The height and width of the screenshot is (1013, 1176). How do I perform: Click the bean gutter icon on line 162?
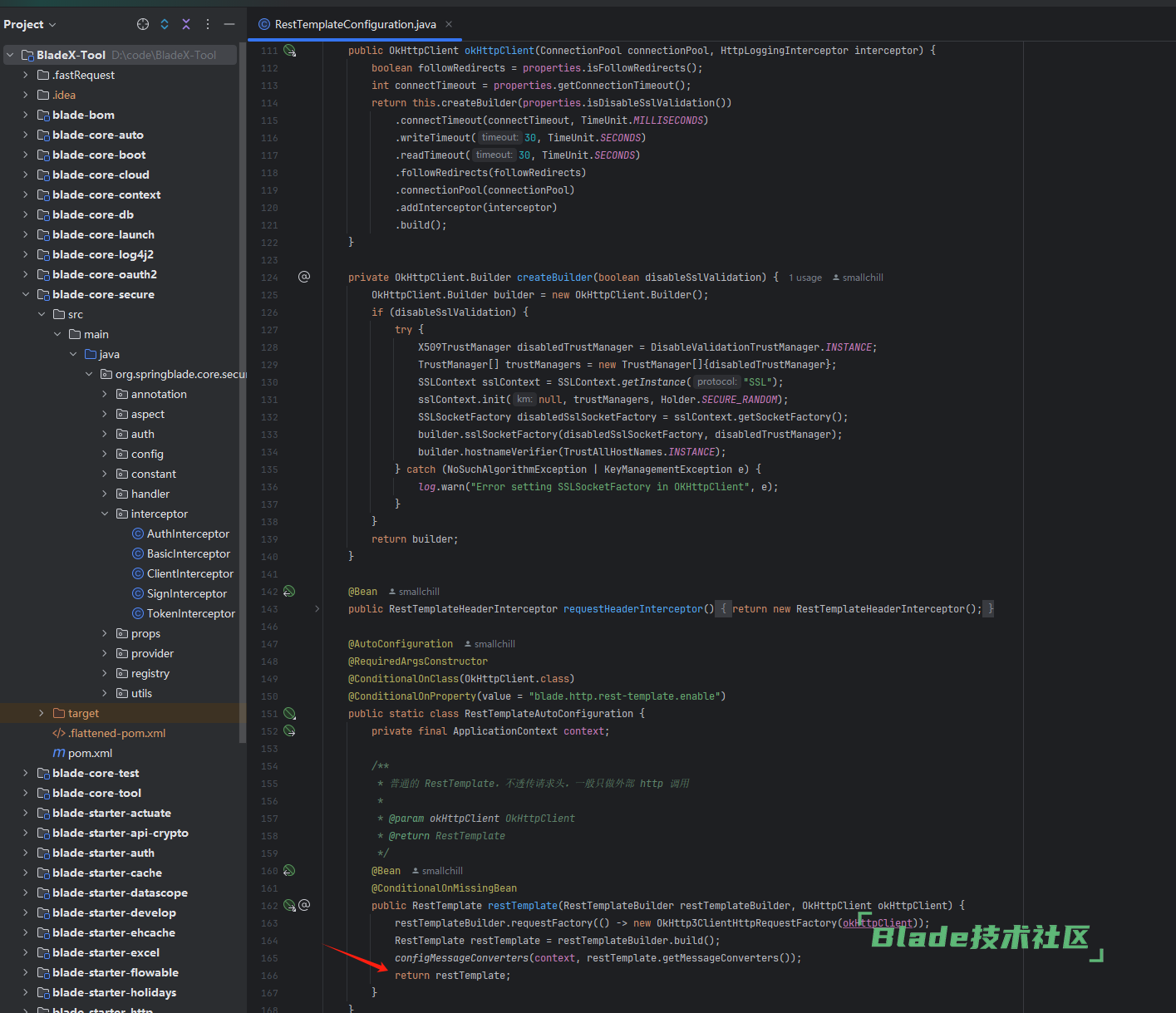click(289, 906)
